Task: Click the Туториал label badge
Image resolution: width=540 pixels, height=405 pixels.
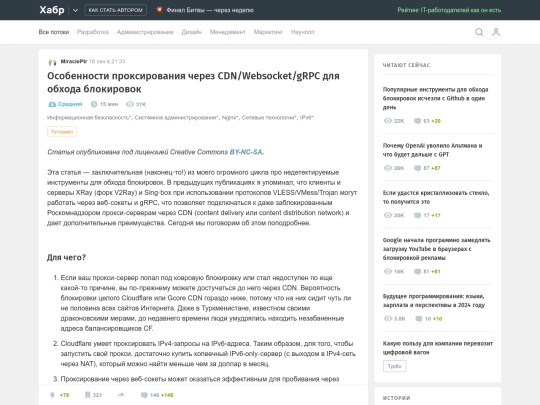Action: click(62, 132)
